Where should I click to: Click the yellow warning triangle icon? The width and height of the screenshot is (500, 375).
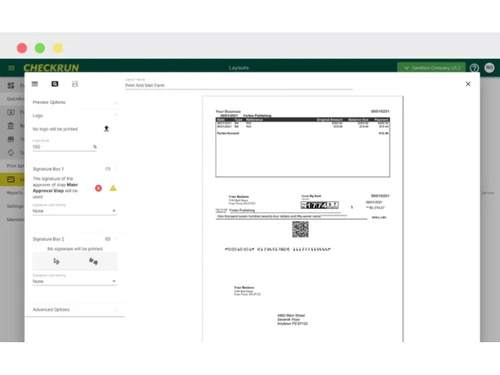tap(113, 188)
